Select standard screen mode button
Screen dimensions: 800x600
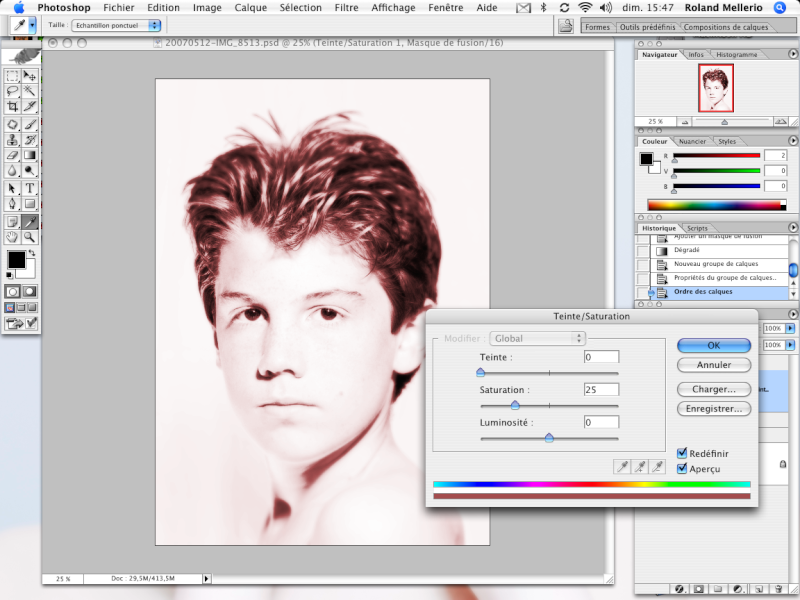click(10, 308)
